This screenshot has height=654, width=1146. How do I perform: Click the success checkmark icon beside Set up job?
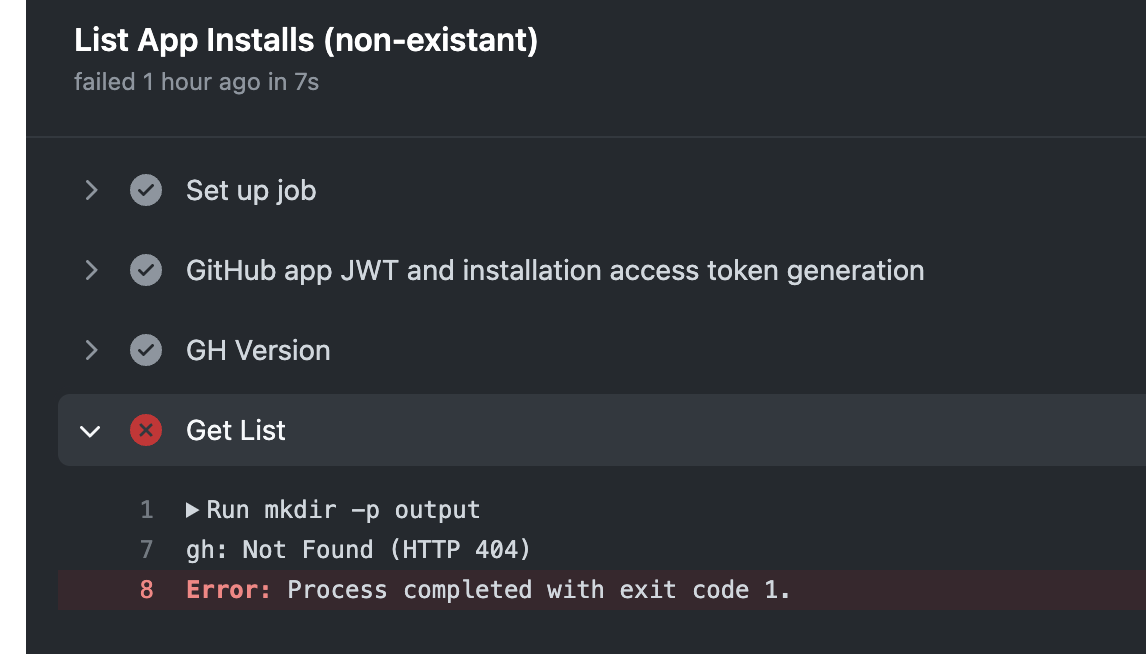pyautogui.click(x=146, y=190)
